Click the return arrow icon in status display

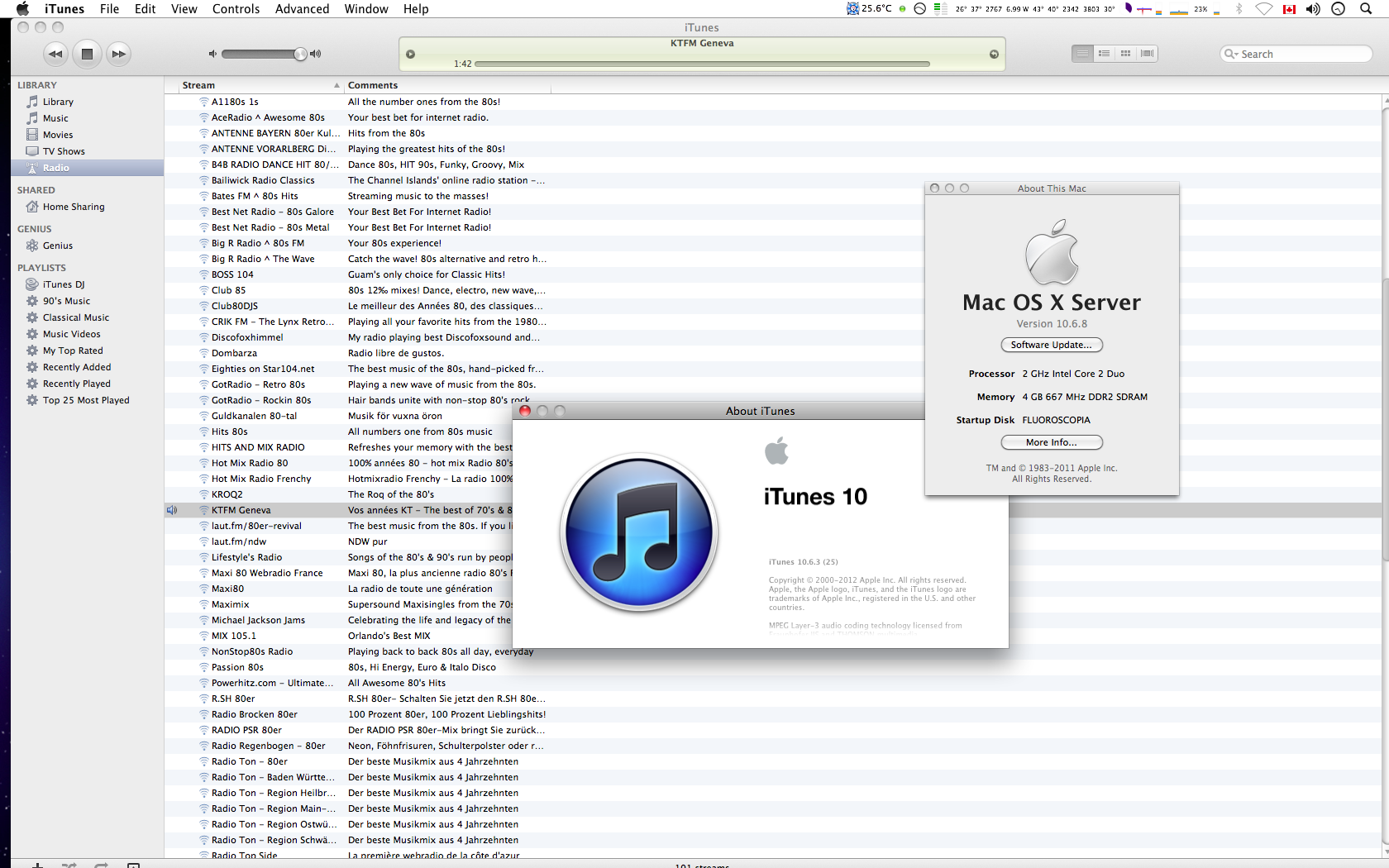point(994,55)
